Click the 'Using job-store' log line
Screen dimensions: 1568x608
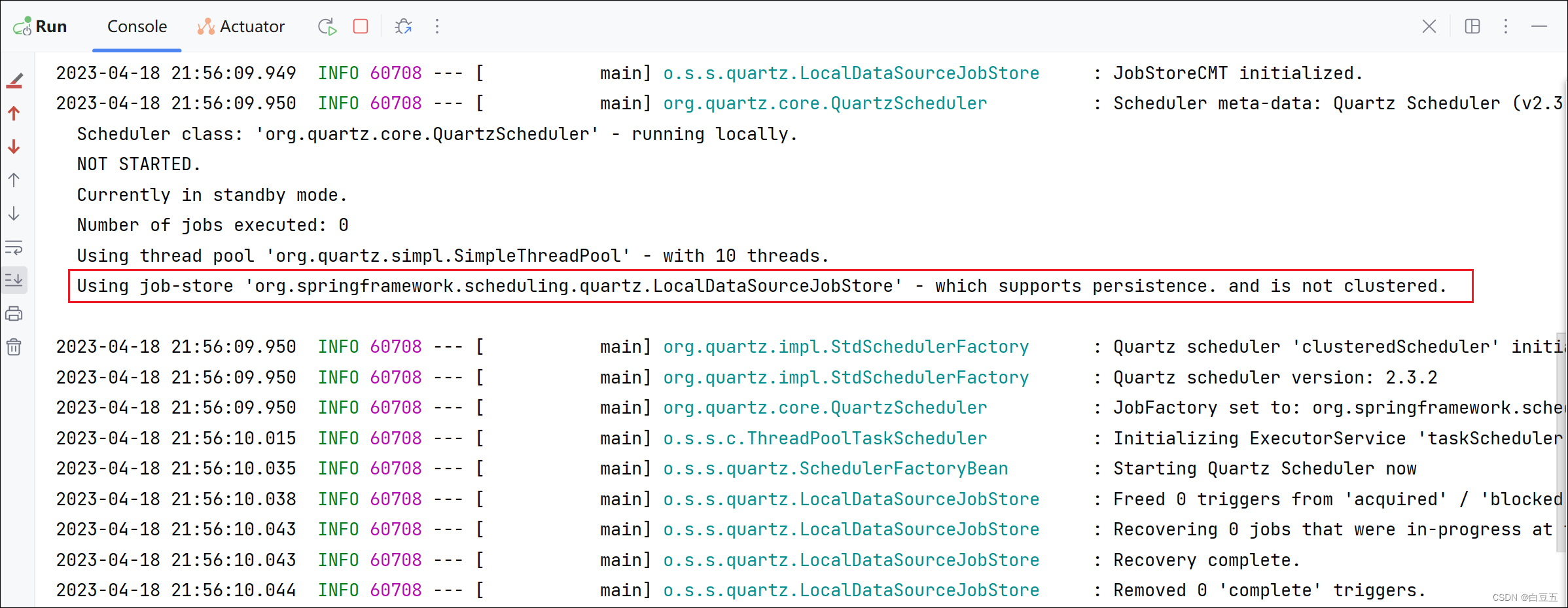click(x=762, y=286)
